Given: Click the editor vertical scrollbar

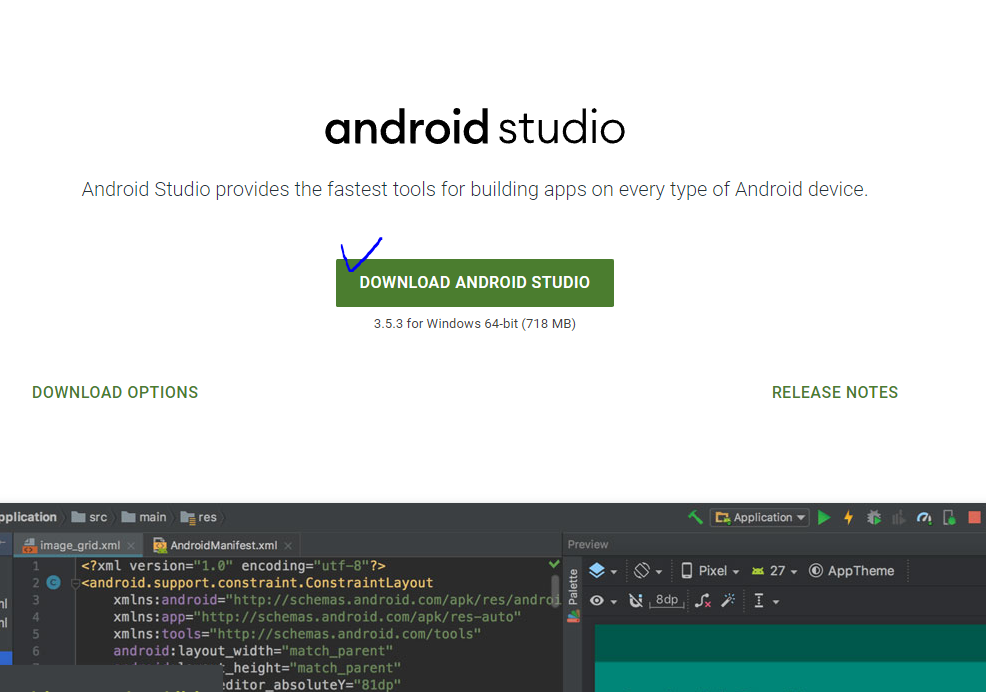Looking at the screenshot, I should click(x=555, y=590).
